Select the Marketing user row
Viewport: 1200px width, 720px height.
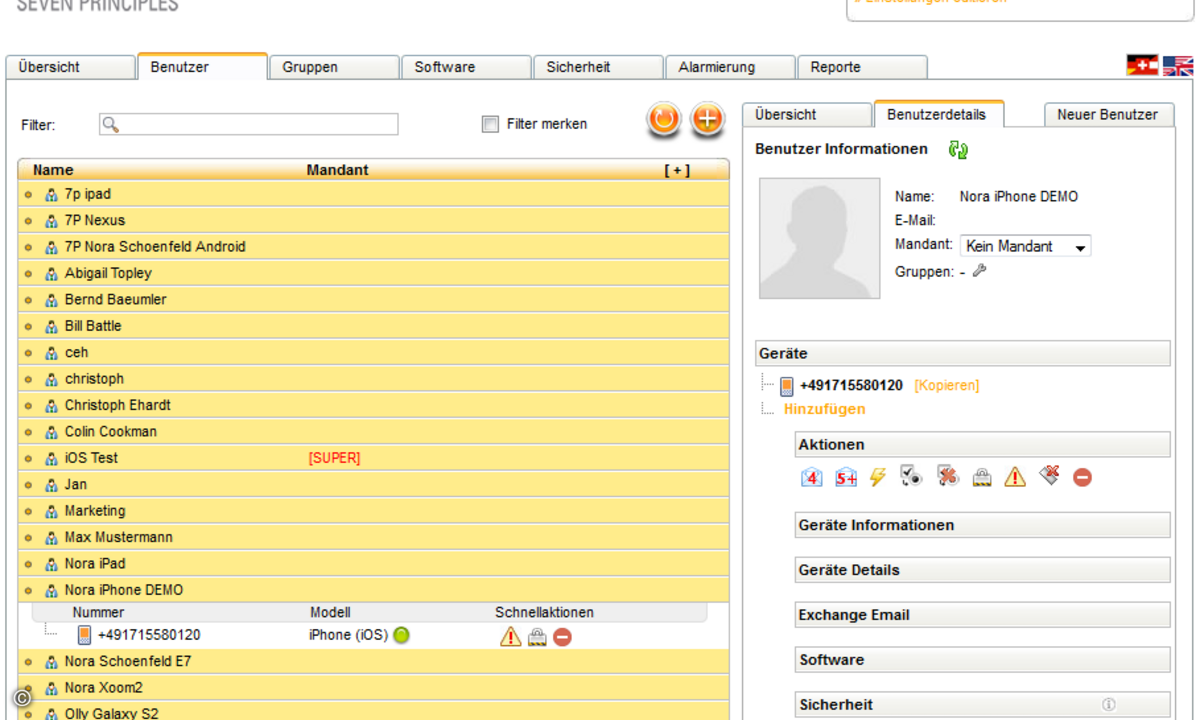coord(374,511)
